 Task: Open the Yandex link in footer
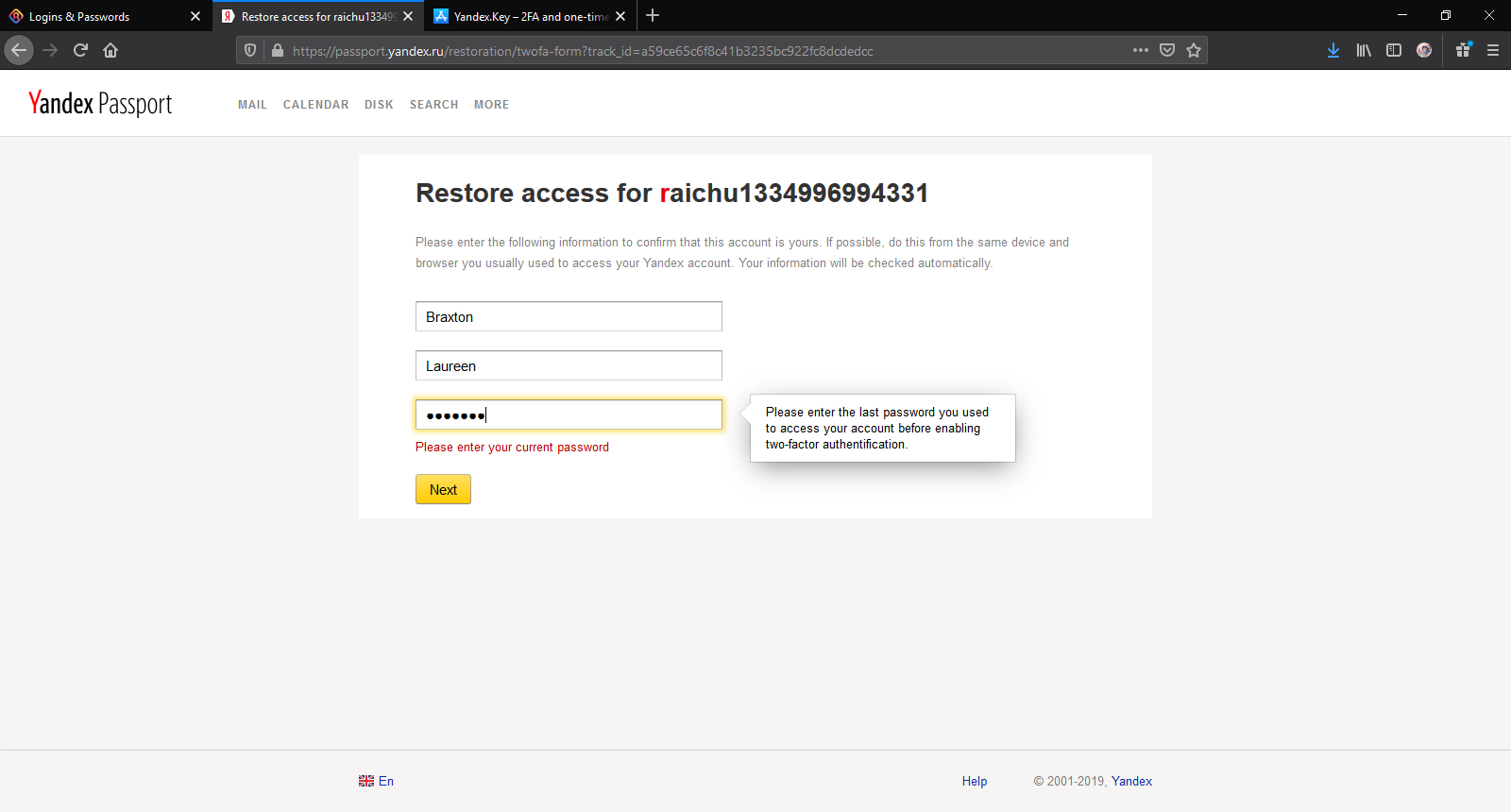point(1131,781)
